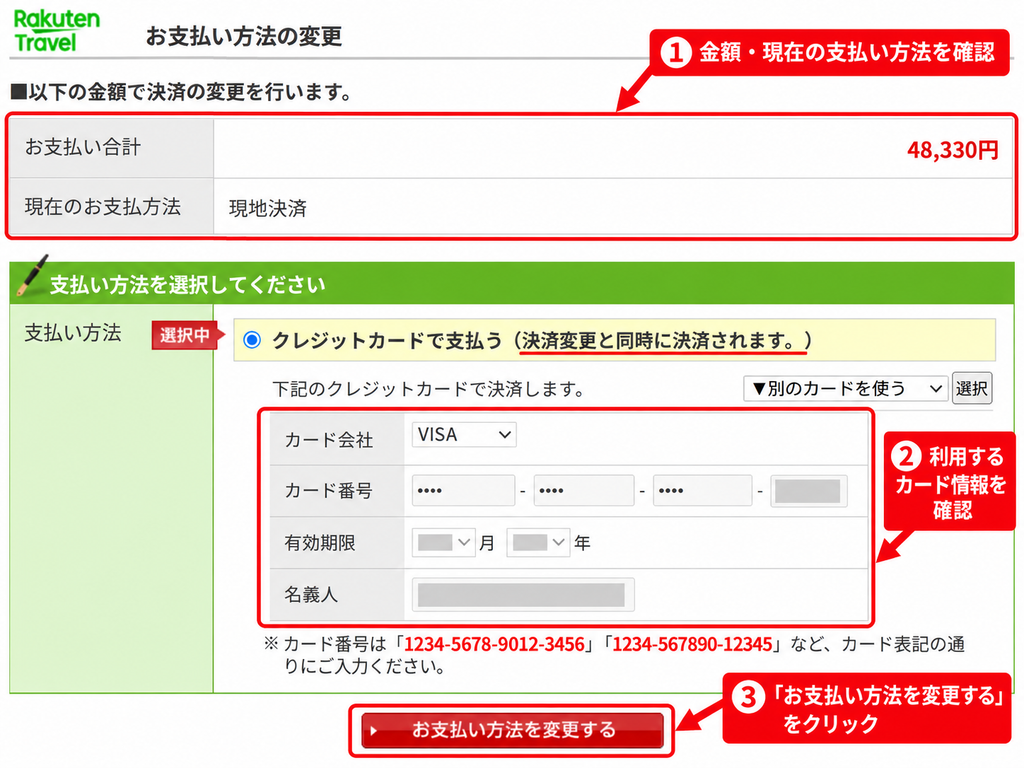Click the 現在のお支払方法 label
1024x768 pixels.
click(x=103, y=206)
